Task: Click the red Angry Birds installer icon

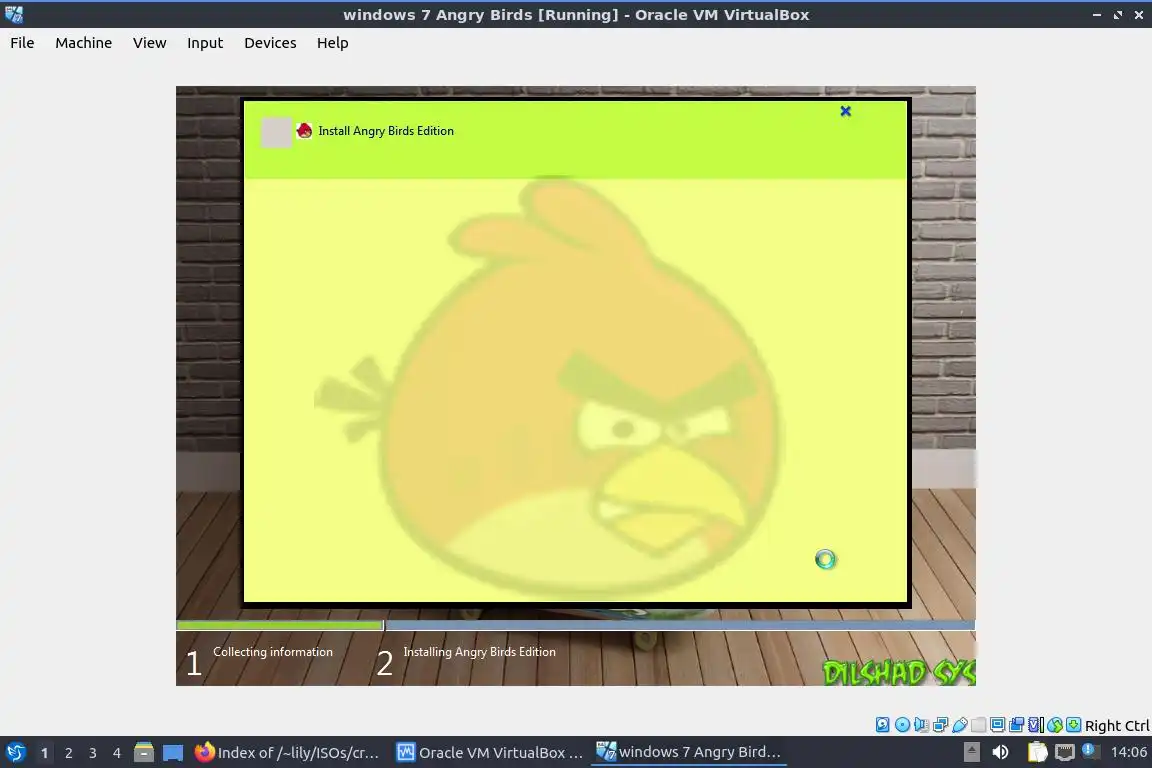Action: [x=304, y=131]
